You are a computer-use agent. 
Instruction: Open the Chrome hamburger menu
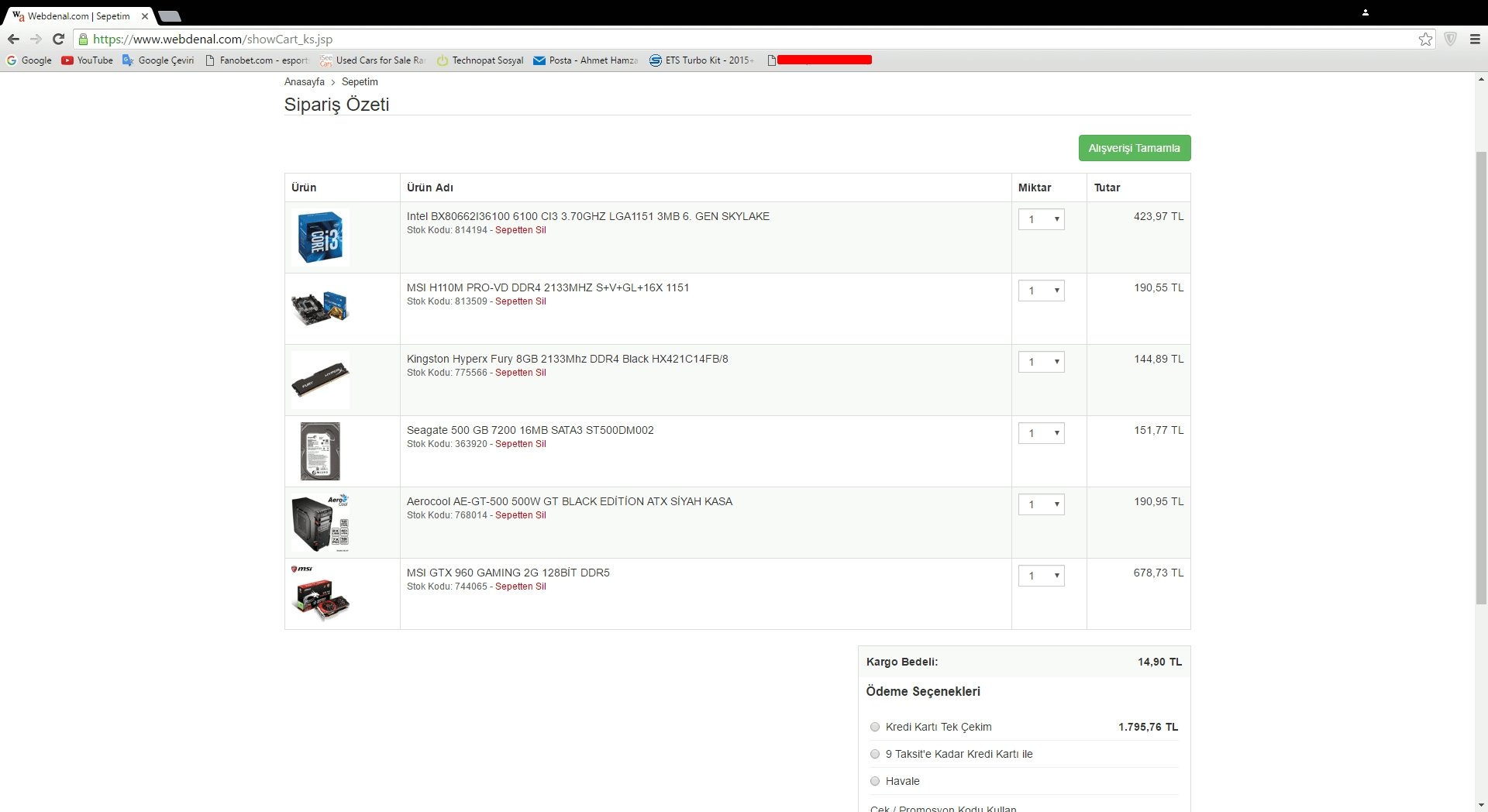[1475, 40]
